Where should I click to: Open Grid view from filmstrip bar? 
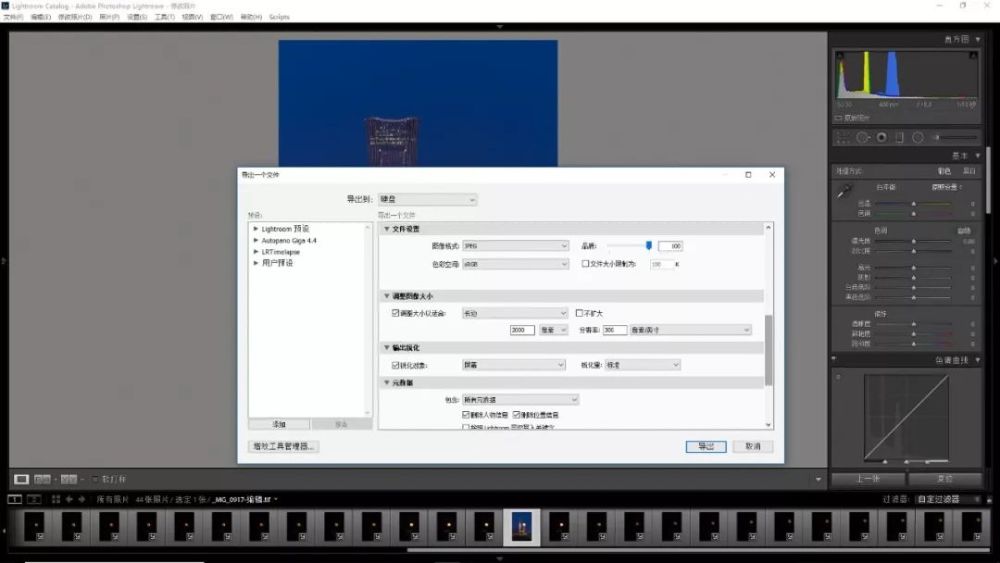(55, 499)
